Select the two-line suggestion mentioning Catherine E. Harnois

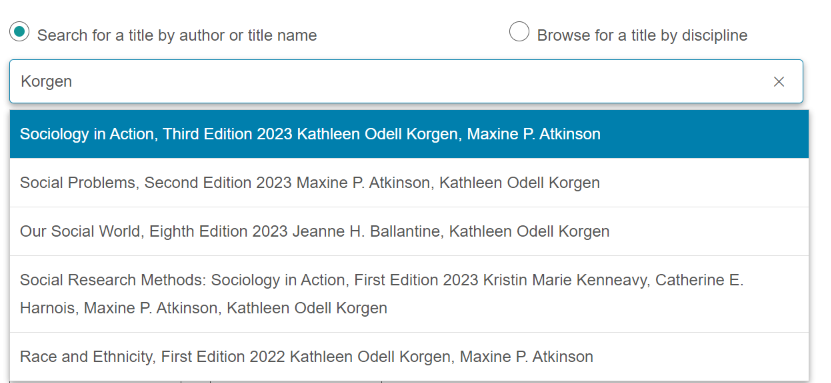click(409, 294)
